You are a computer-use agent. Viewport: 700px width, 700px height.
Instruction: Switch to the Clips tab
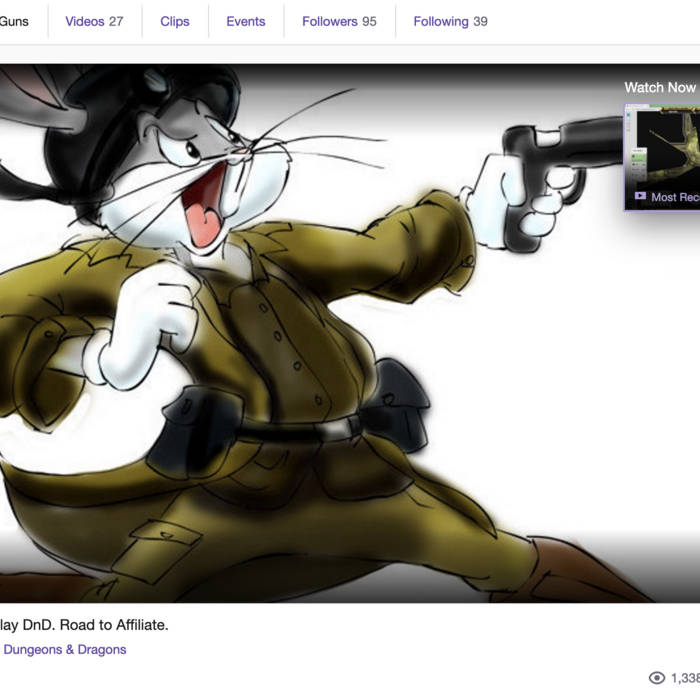(x=175, y=21)
